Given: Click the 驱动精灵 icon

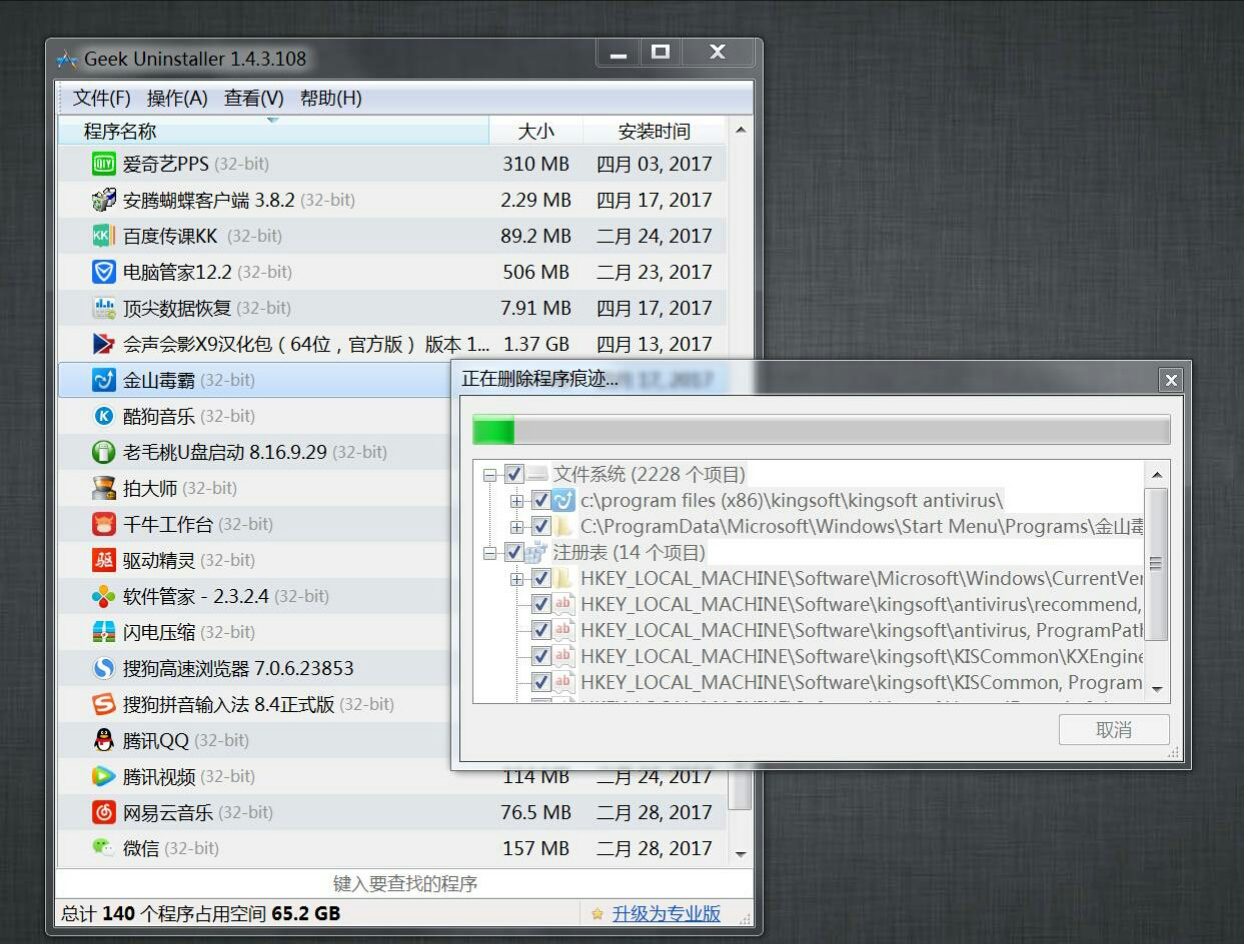Looking at the screenshot, I should (104, 560).
